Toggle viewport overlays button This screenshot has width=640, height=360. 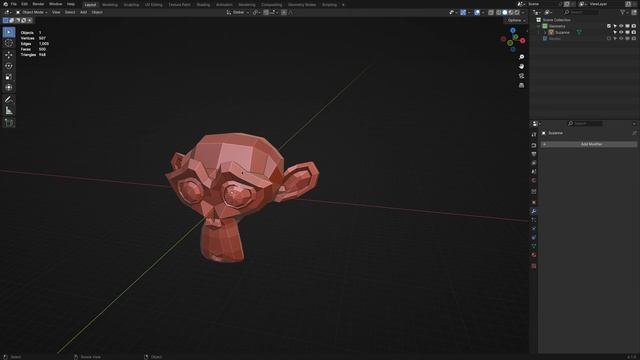coord(477,12)
